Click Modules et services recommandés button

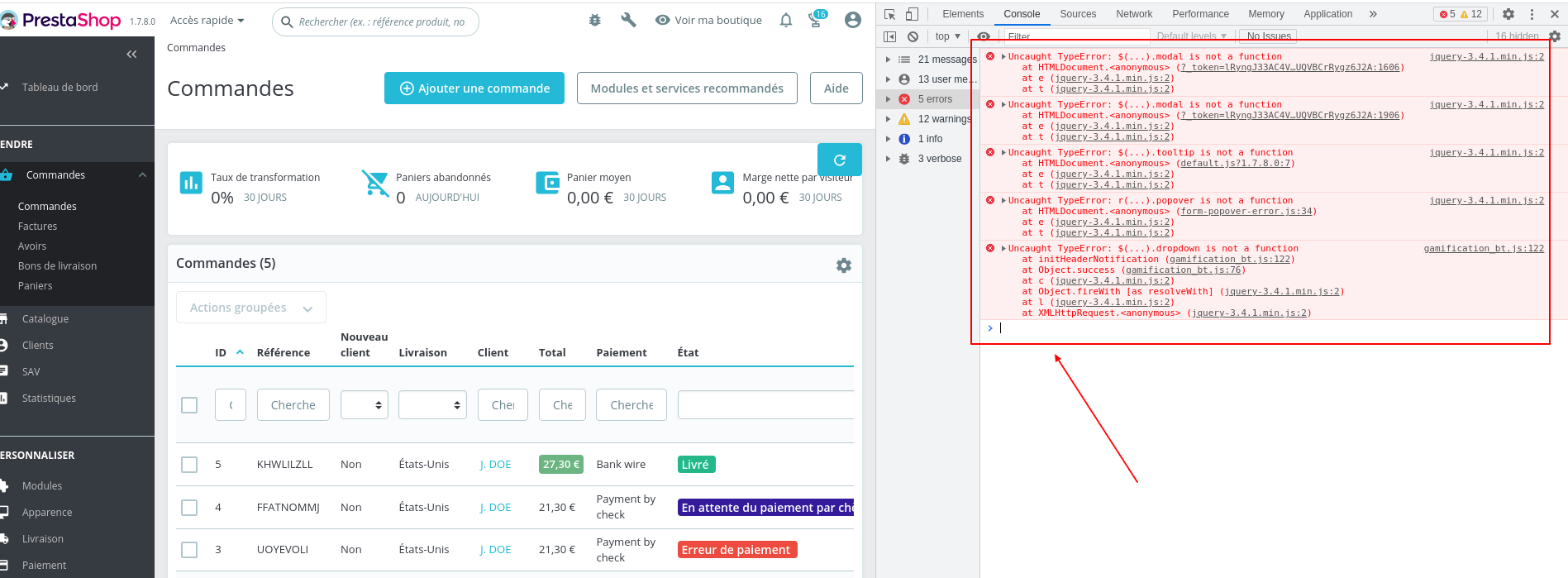coord(687,88)
